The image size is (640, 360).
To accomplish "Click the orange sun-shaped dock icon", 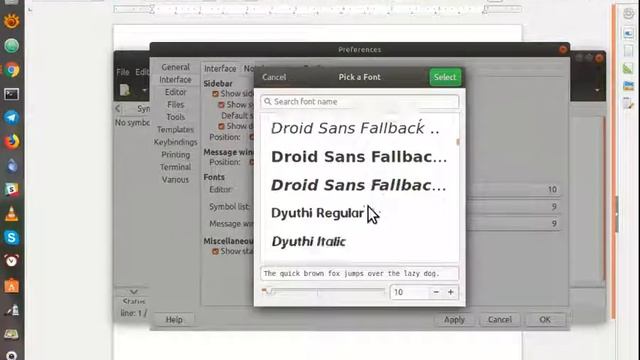I will (x=11, y=21).
